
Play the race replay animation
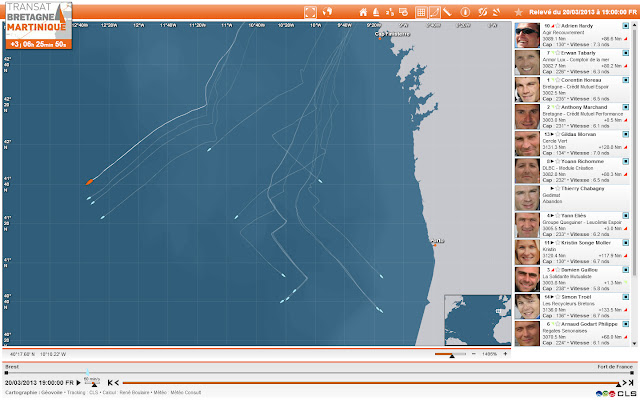(x=78, y=382)
